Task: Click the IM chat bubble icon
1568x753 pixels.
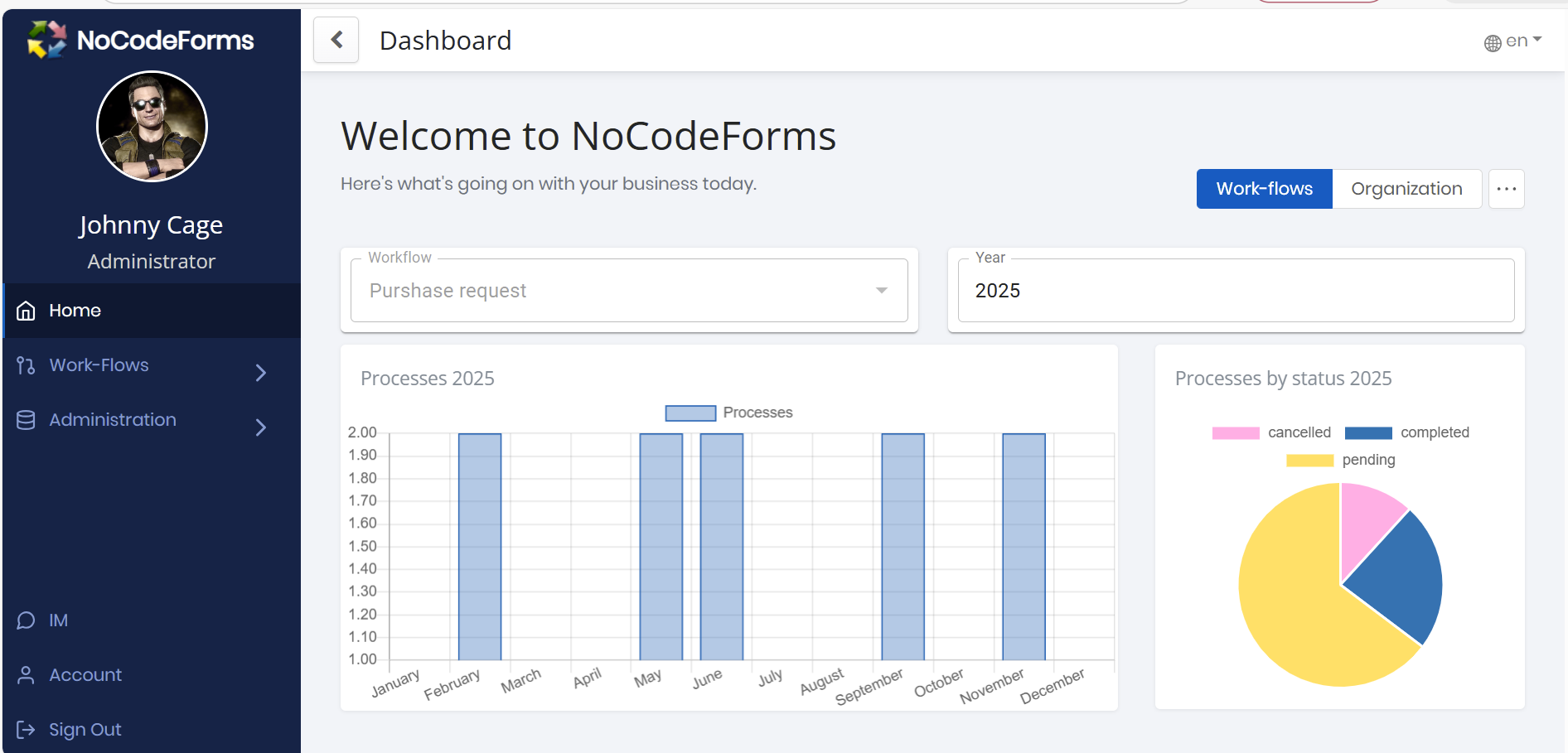Action: click(26, 620)
